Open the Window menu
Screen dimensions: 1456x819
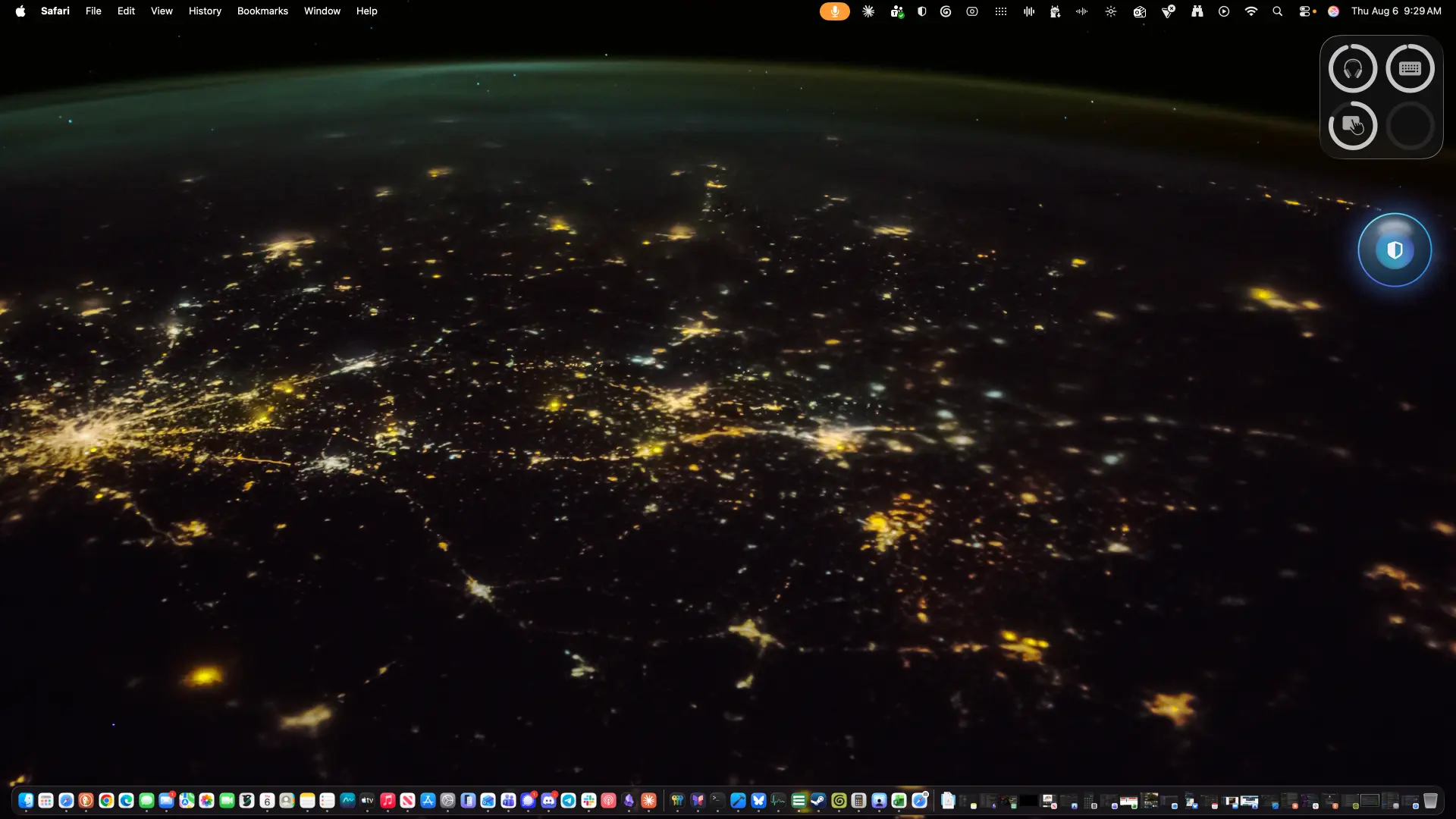click(x=322, y=11)
